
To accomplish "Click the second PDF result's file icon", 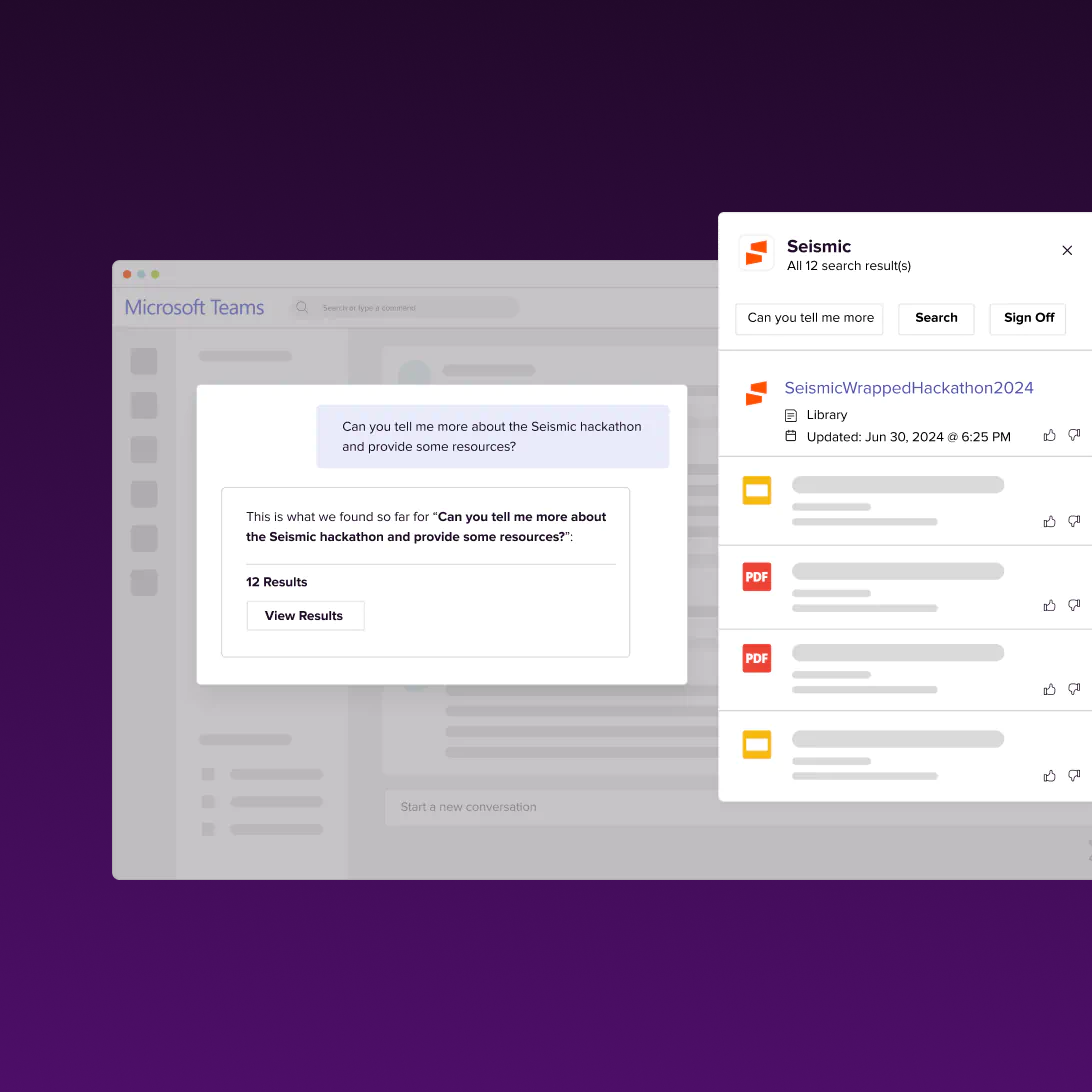I will point(756,658).
